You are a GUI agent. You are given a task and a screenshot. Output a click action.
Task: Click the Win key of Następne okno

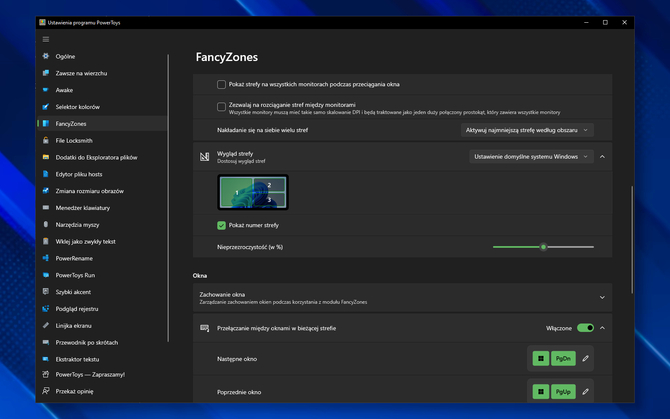tap(541, 359)
